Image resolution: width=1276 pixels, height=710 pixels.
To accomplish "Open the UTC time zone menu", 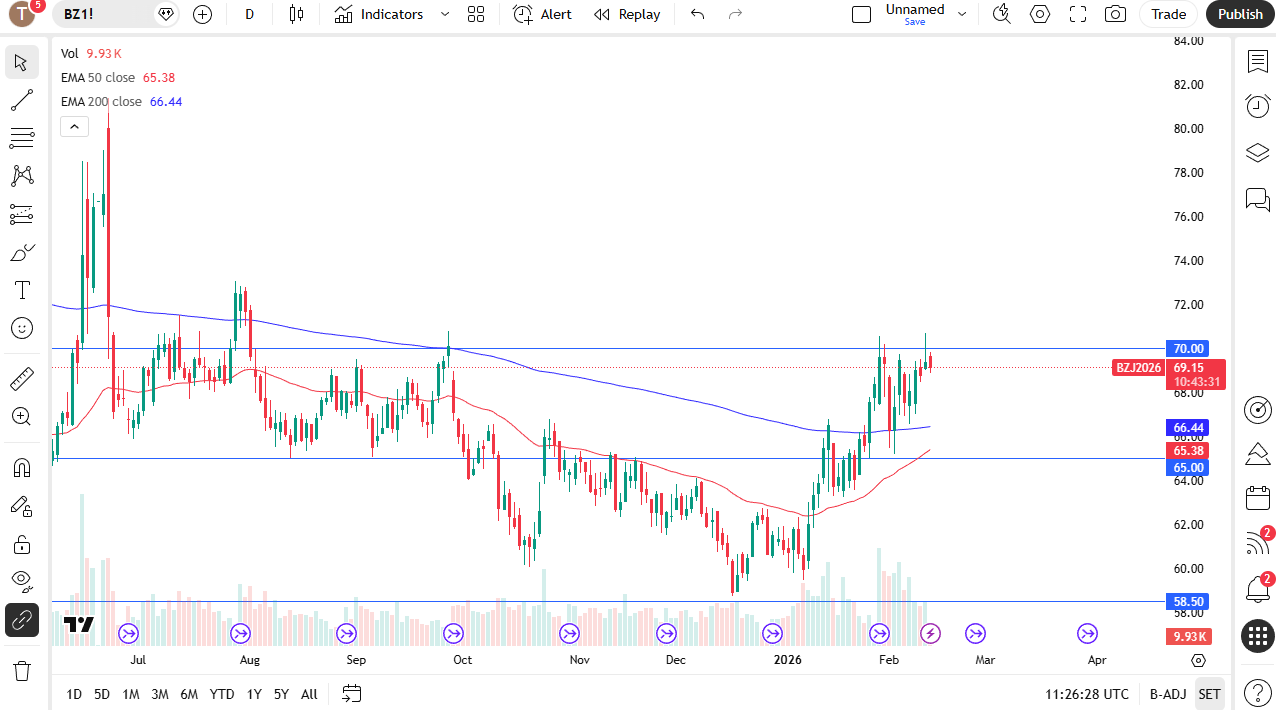I will (x=1087, y=694).
